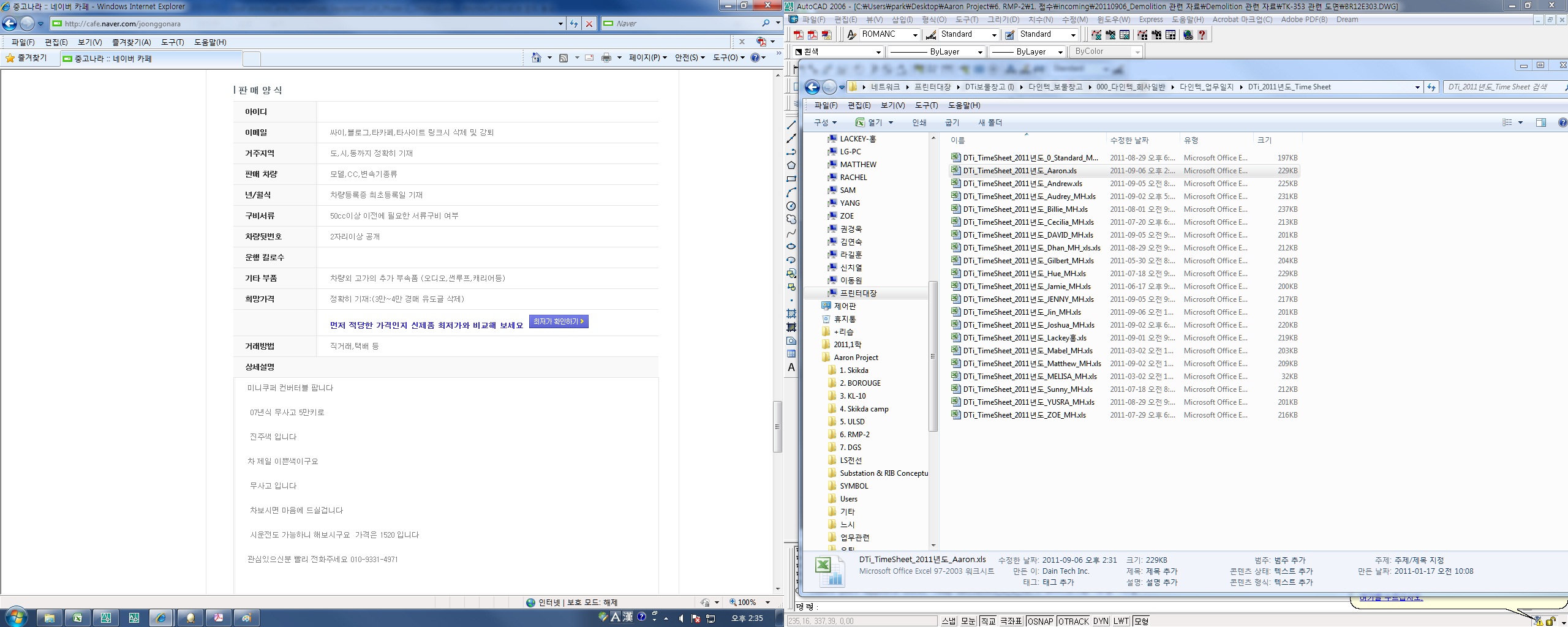The width and height of the screenshot is (1568, 627).
Task: Click 최저가 확인하기 button
Action: coord(559,321)
